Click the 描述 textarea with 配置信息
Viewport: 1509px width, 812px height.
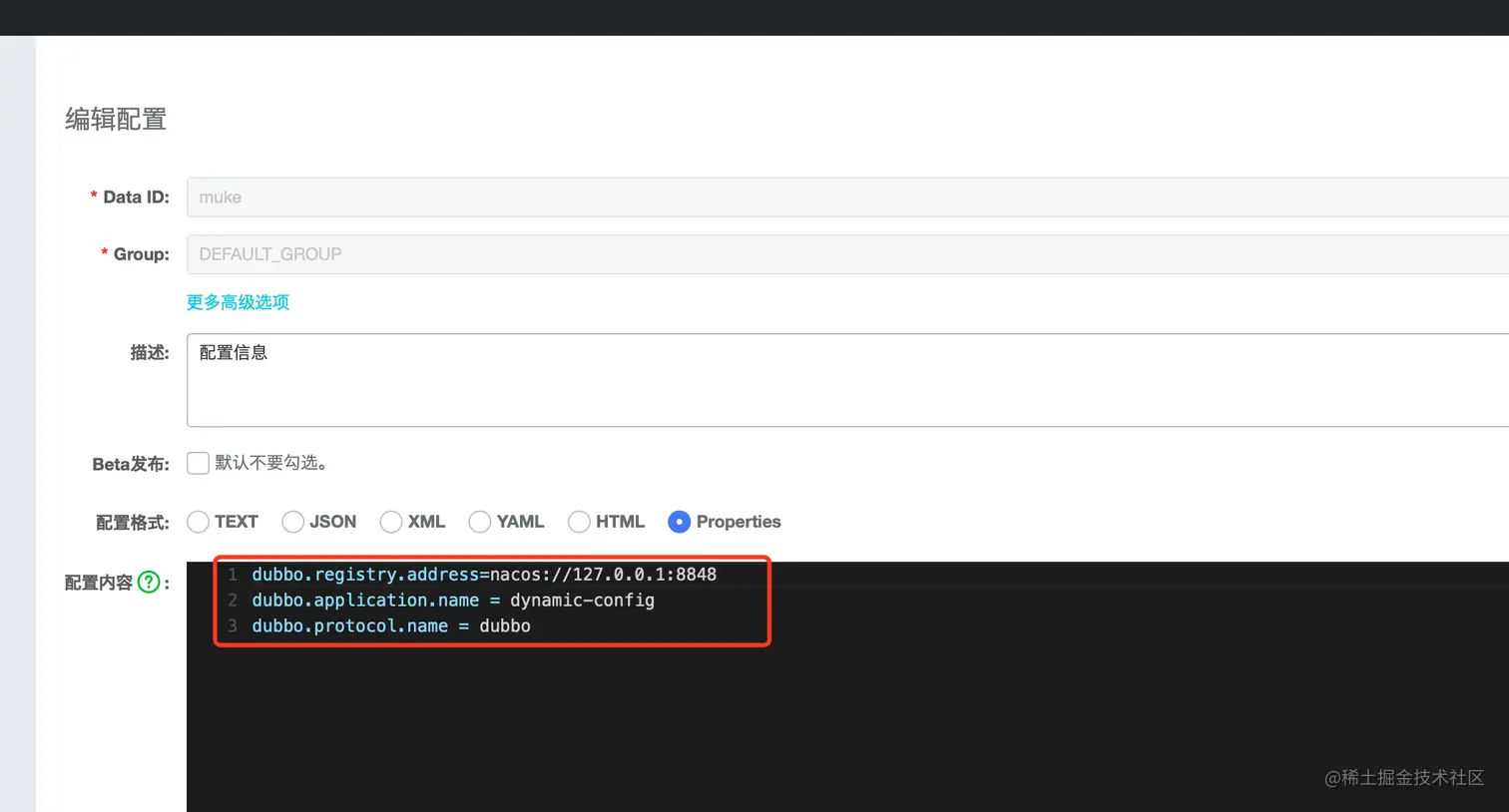pyautogui.click(x=847, y=380)
